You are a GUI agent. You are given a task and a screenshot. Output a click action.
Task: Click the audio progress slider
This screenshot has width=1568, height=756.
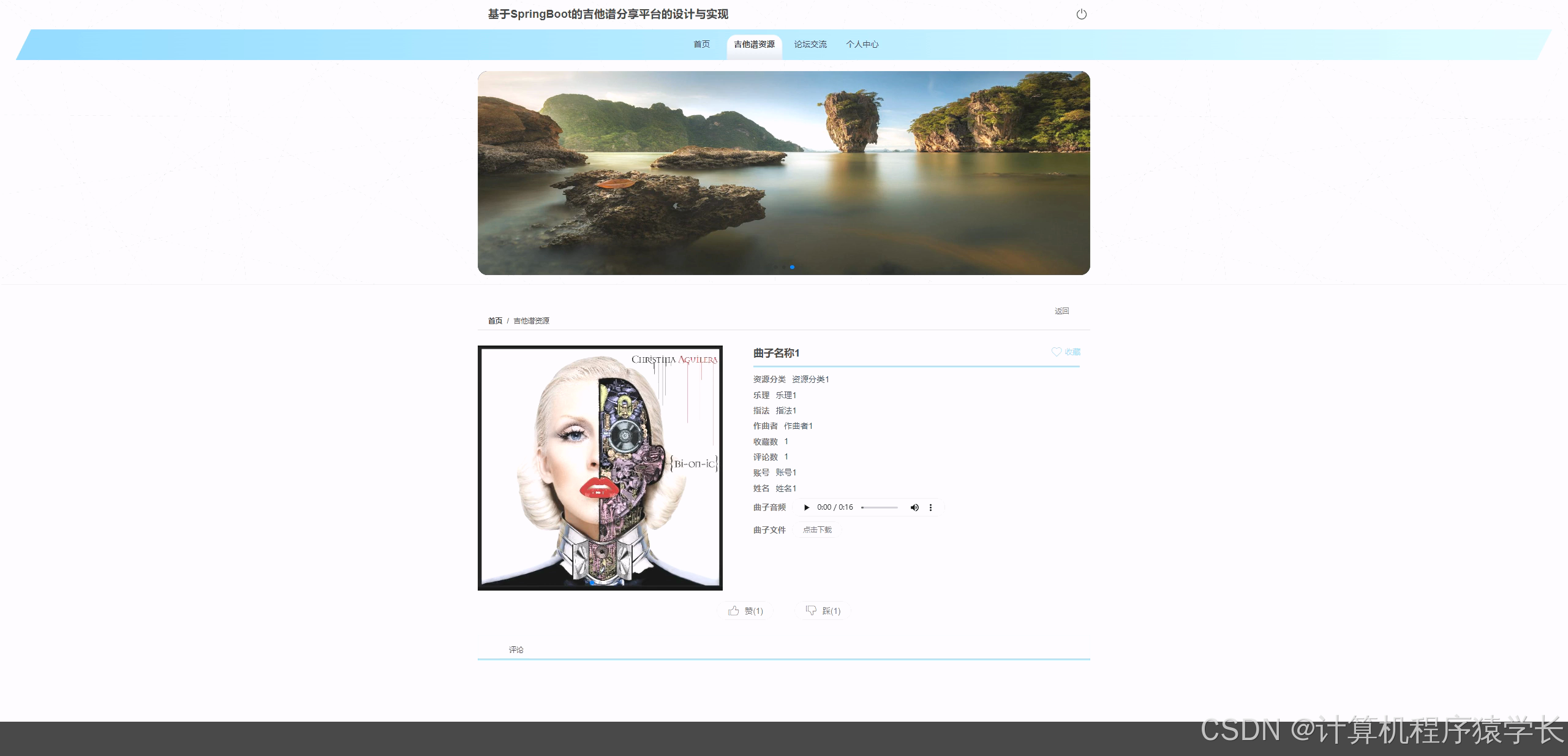880,507
